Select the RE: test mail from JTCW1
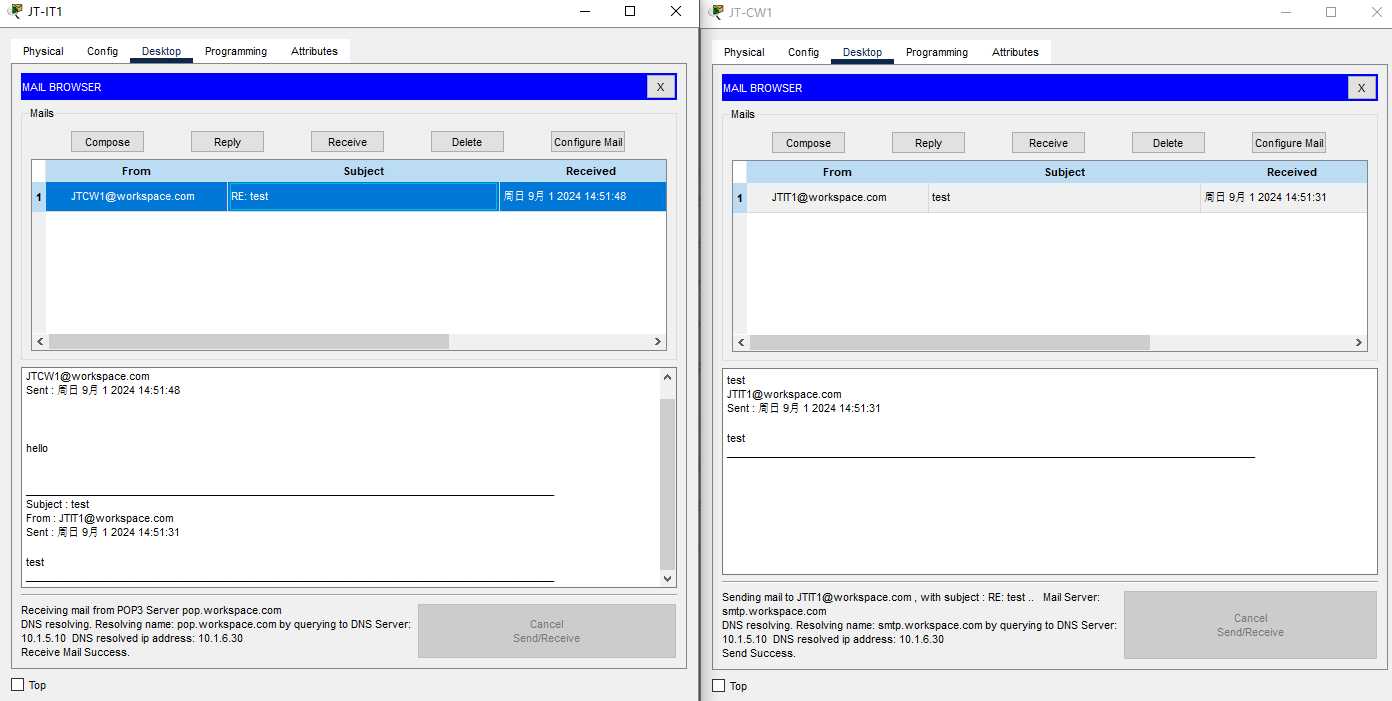 click(363, 197)
